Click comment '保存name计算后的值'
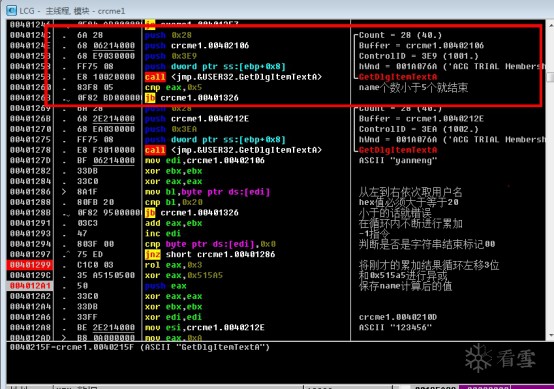554x389 pixels. point(405,286)
